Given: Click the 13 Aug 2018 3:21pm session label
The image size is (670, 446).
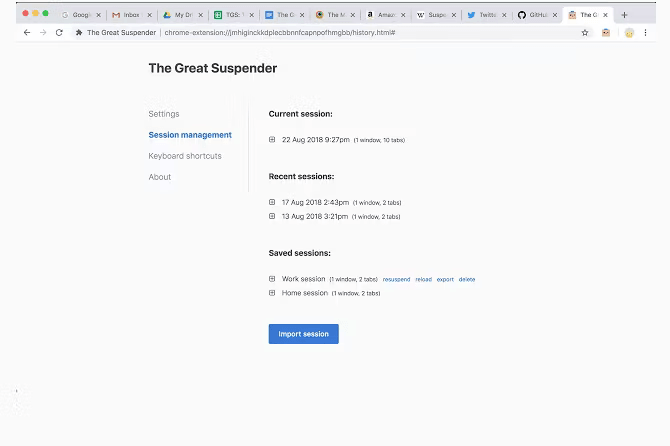Looking at the screenshot, I should [x=314, y=217].
